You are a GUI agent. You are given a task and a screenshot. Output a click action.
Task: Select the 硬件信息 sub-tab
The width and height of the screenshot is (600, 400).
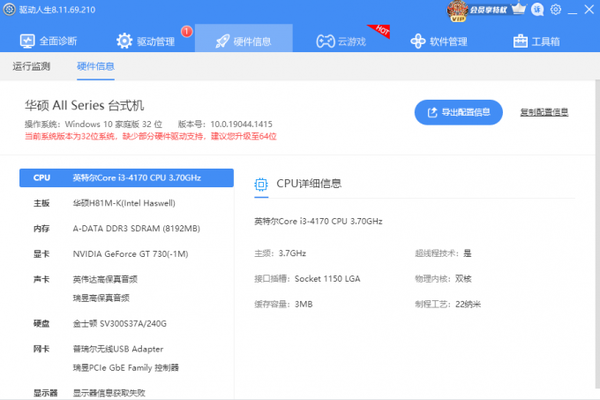pyautogui.click(x=95, y=67)
